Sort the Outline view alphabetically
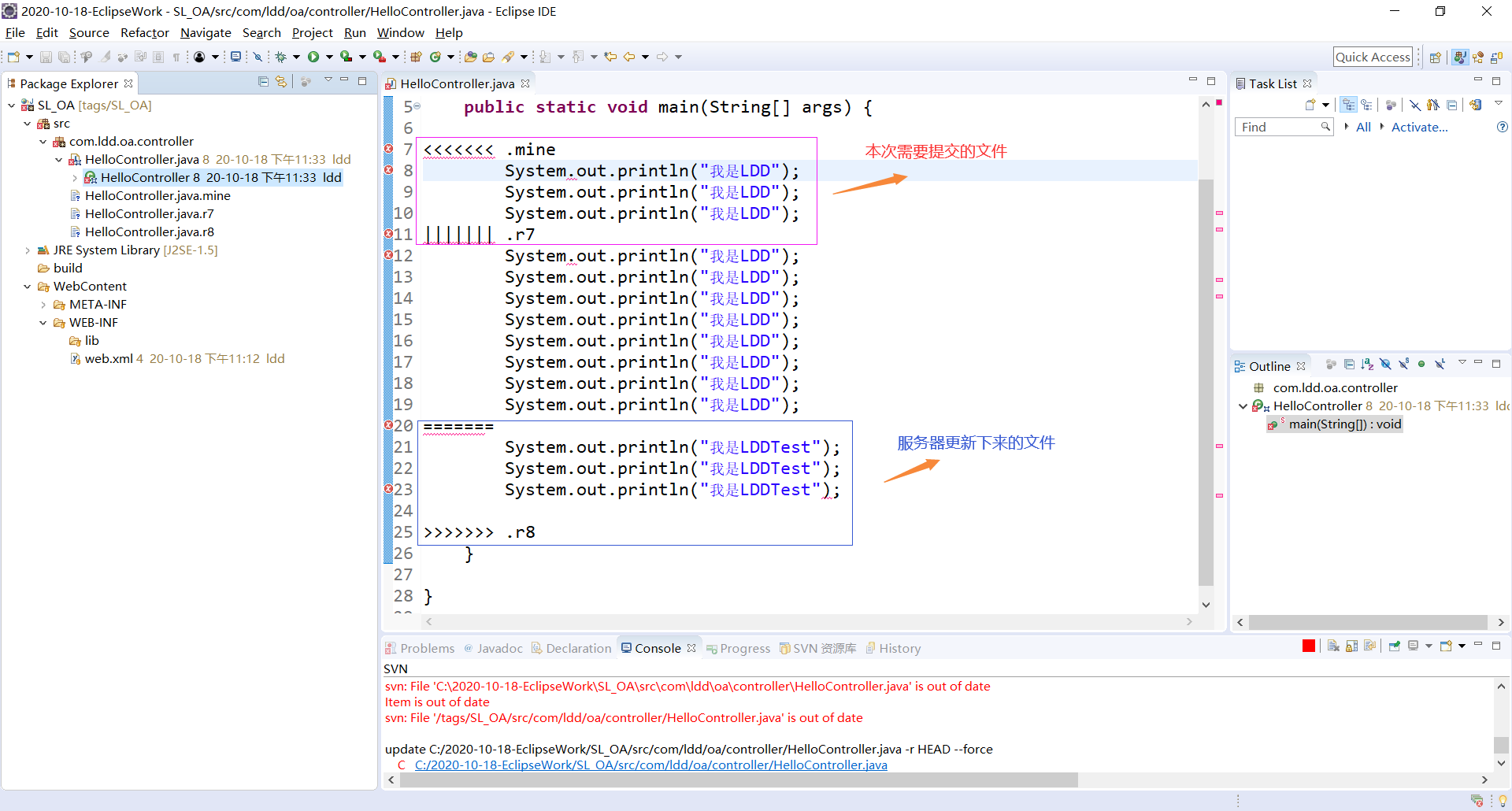This screenshot has height=811, width=1512. point(1367,365)
